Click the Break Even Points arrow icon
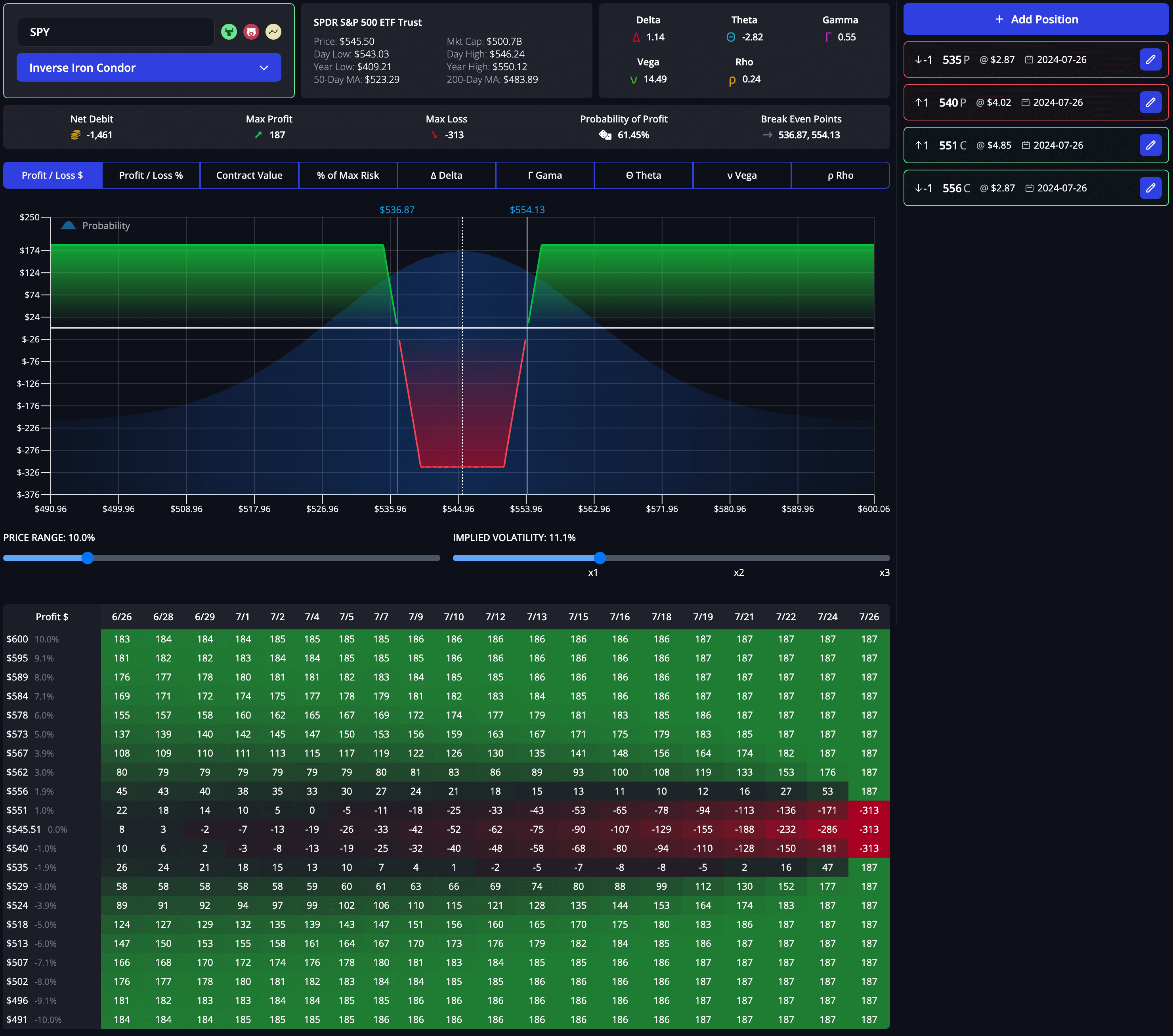The height and width of the screenshot is (1036, 1173). (767, 135)
